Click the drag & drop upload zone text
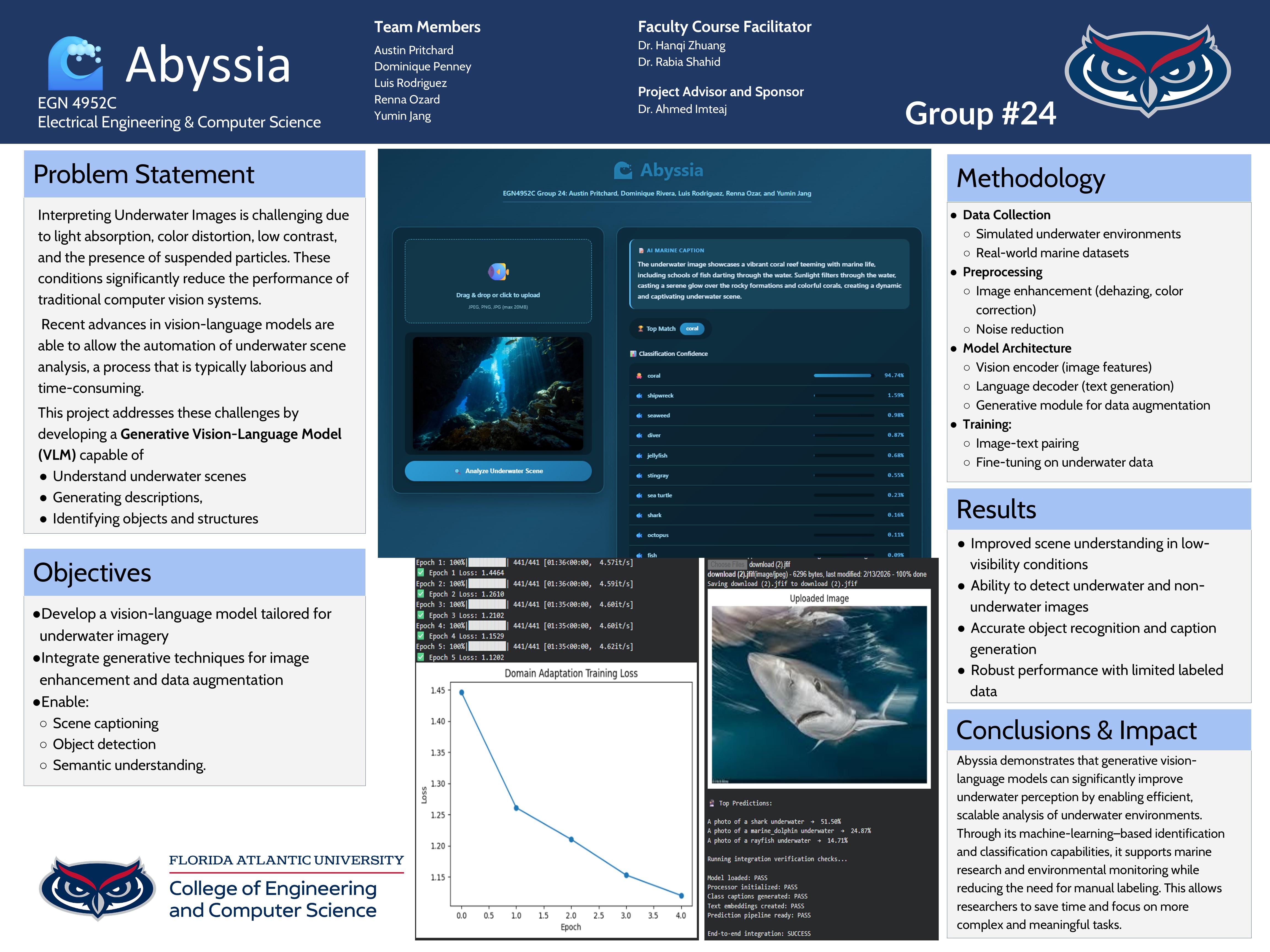Image resolution: width=1270 pixels, height=952 pixels. (x=498, y=295)
